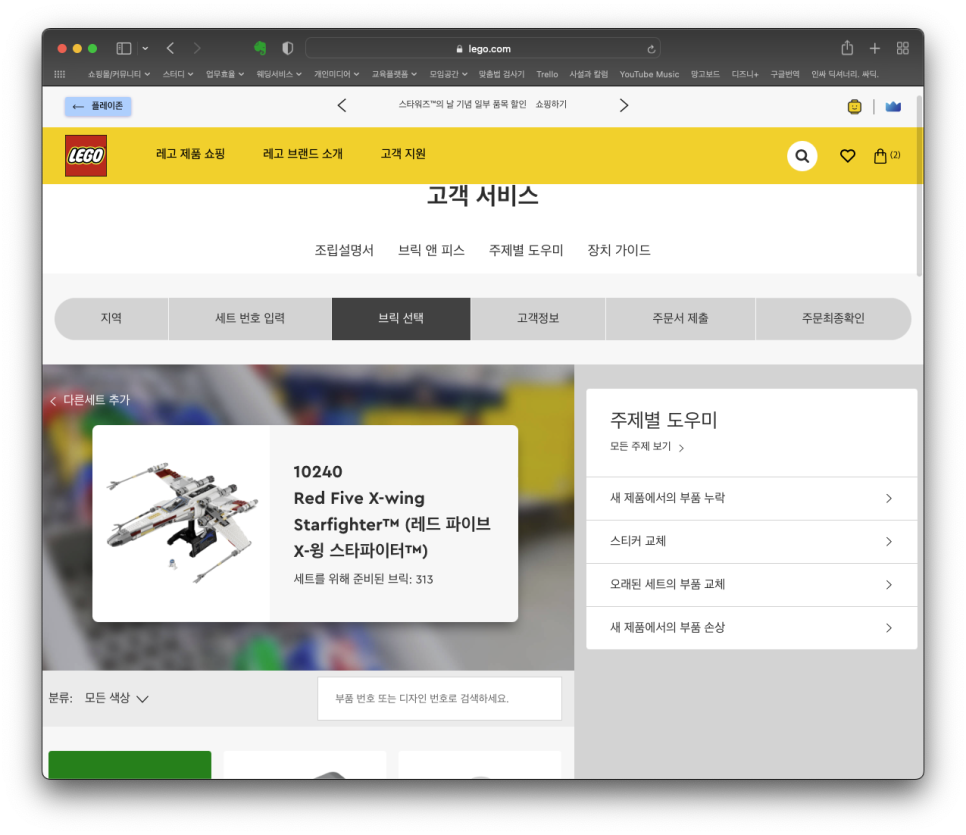Expand 모임공간 bookmarks folder
The height and width of the screenshot is (835, 966).
click(448, 74)
